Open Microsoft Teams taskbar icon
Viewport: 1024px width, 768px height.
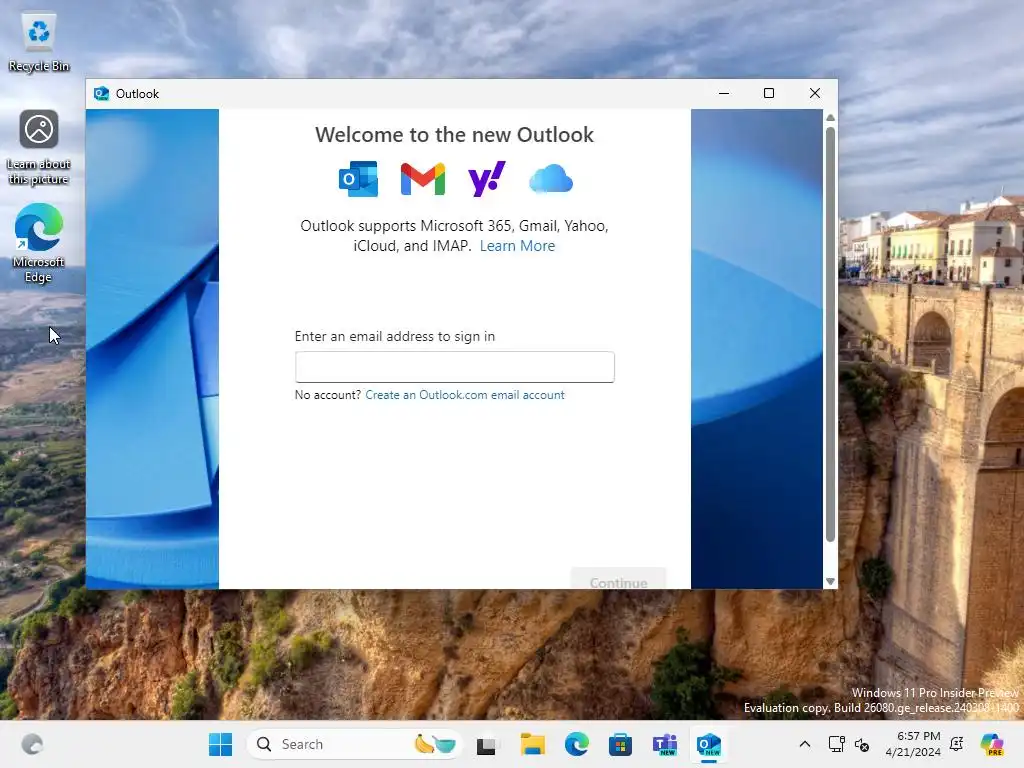click(665, 744)
